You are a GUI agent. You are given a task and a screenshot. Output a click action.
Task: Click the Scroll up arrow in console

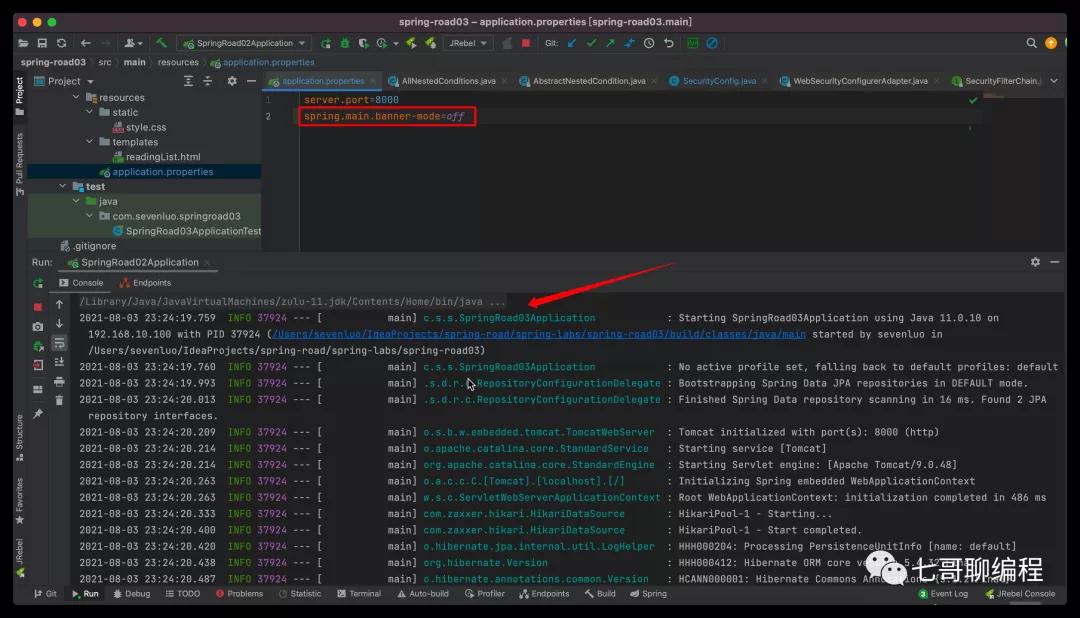[x=59, y=305]
